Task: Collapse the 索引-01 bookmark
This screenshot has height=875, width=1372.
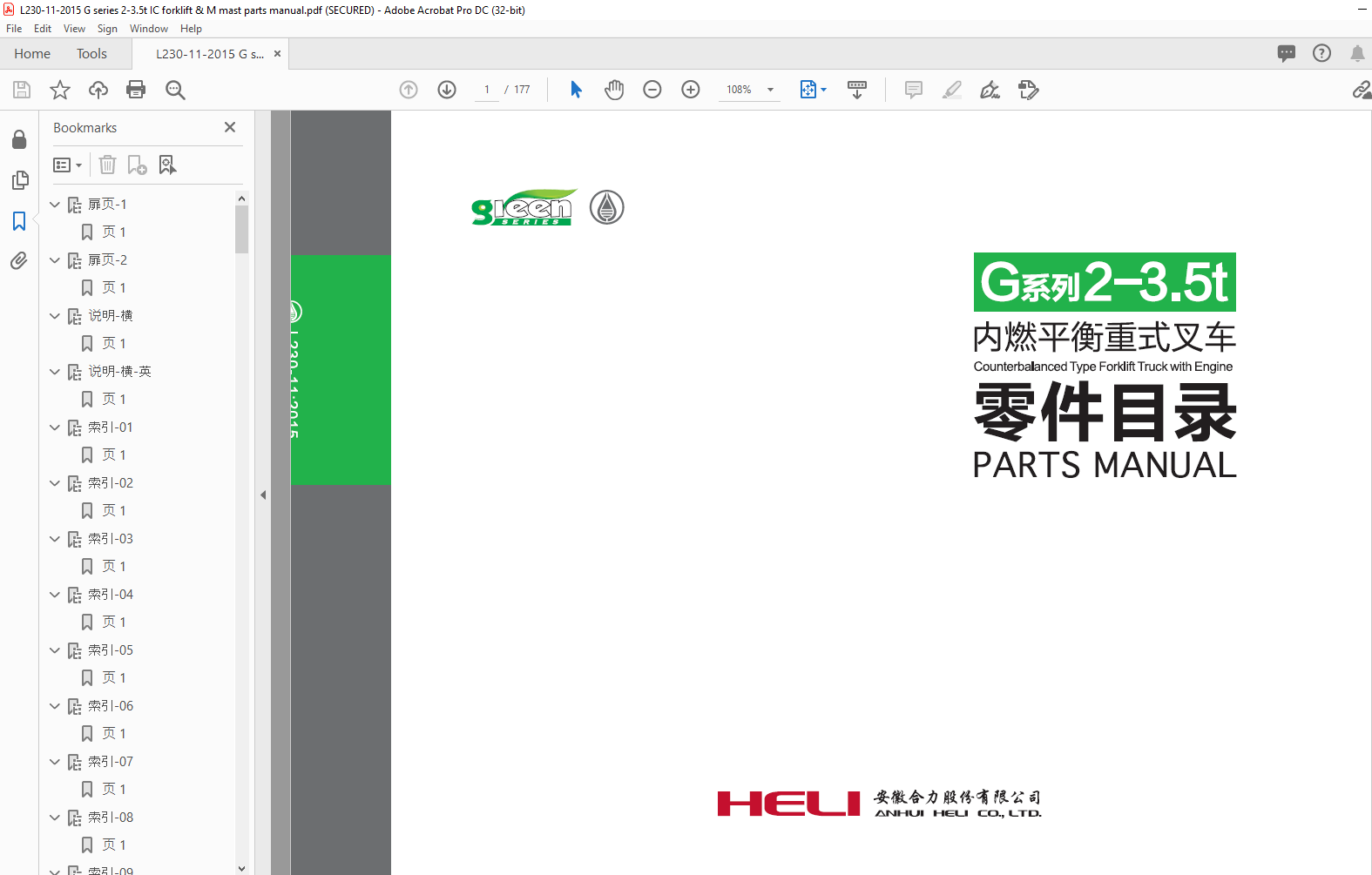Action: (55, 427)
